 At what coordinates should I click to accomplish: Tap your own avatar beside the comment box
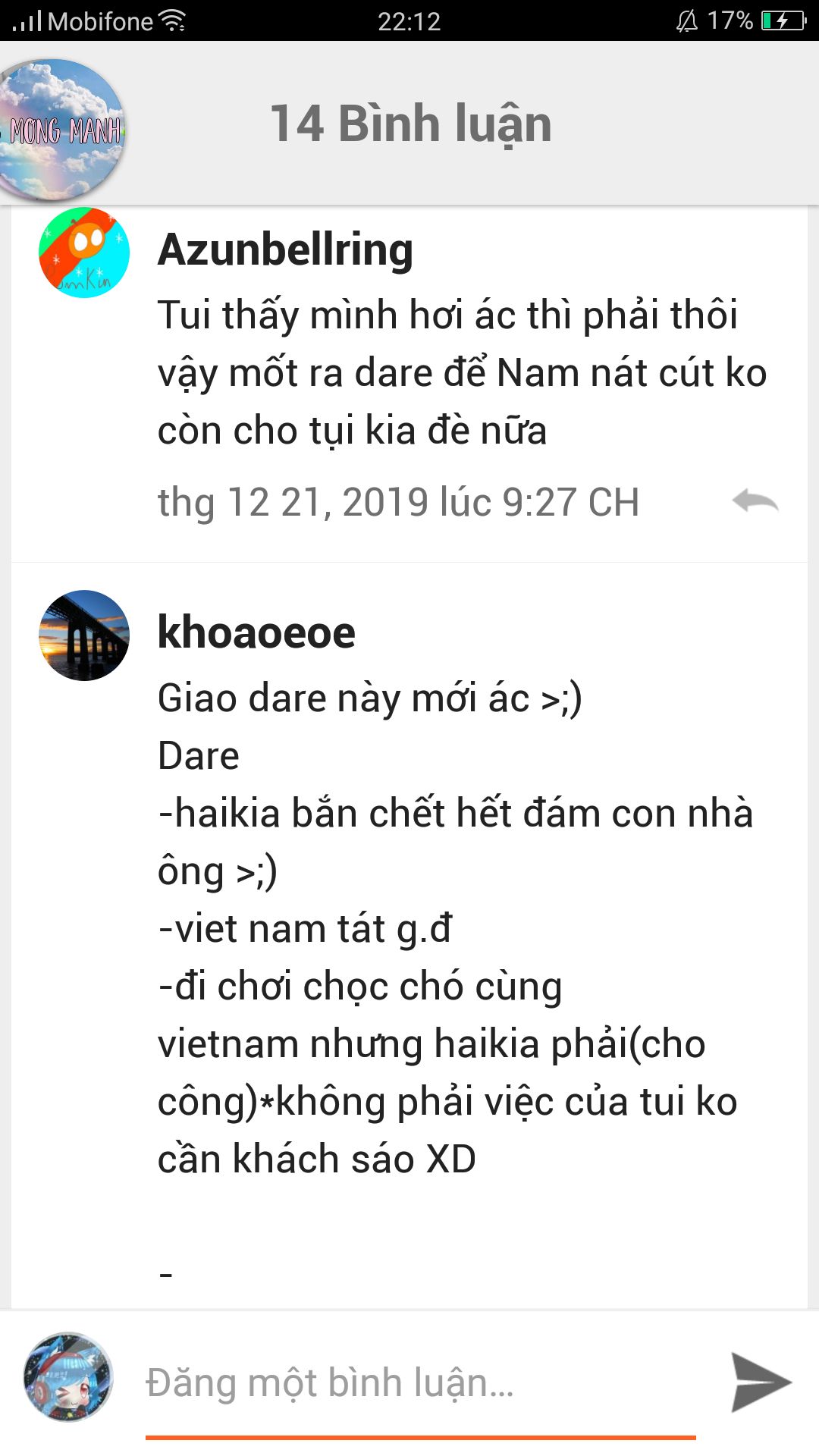click(68, 1376)
